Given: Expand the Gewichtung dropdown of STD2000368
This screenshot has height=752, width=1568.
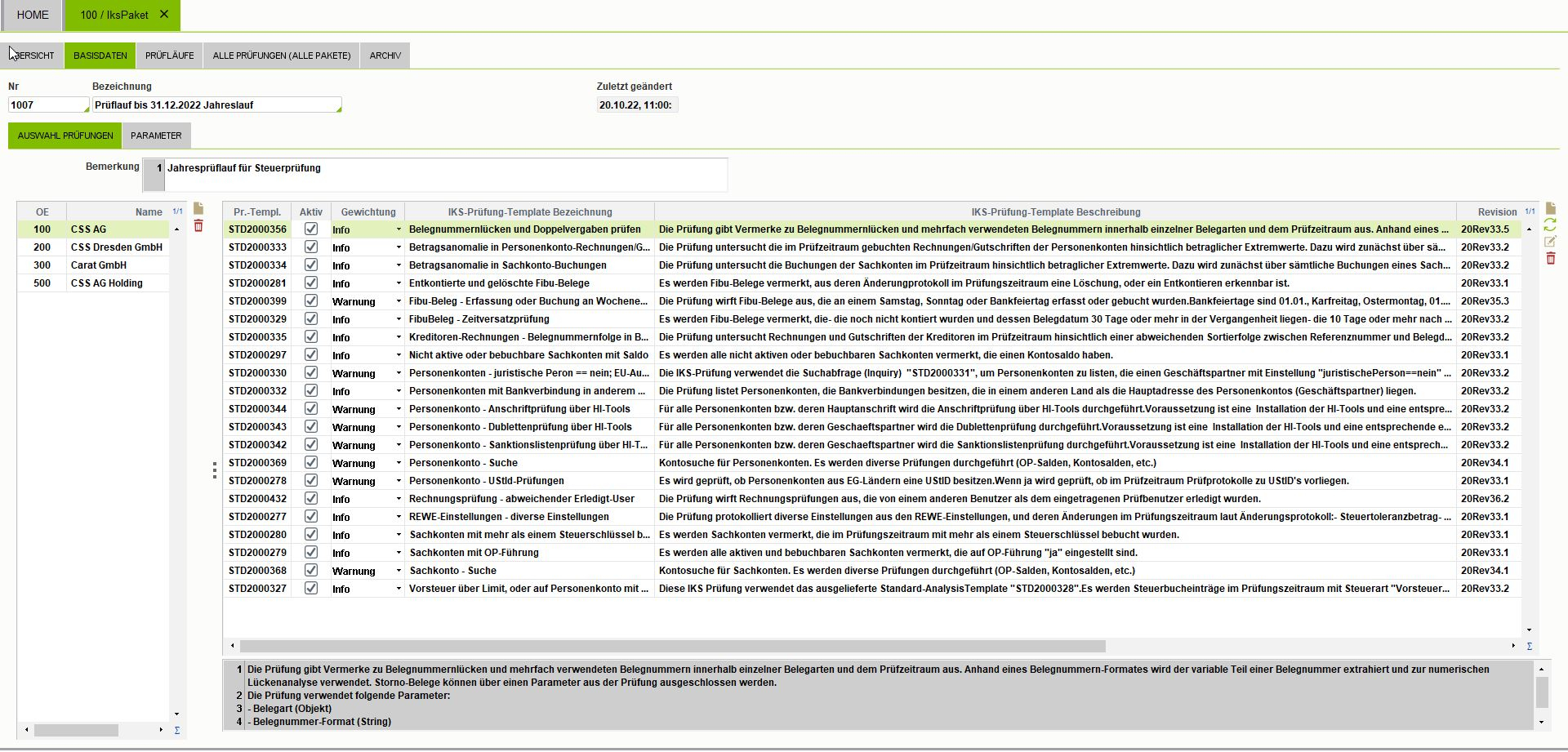Looking at the screenshot, I should click(399, 571).
